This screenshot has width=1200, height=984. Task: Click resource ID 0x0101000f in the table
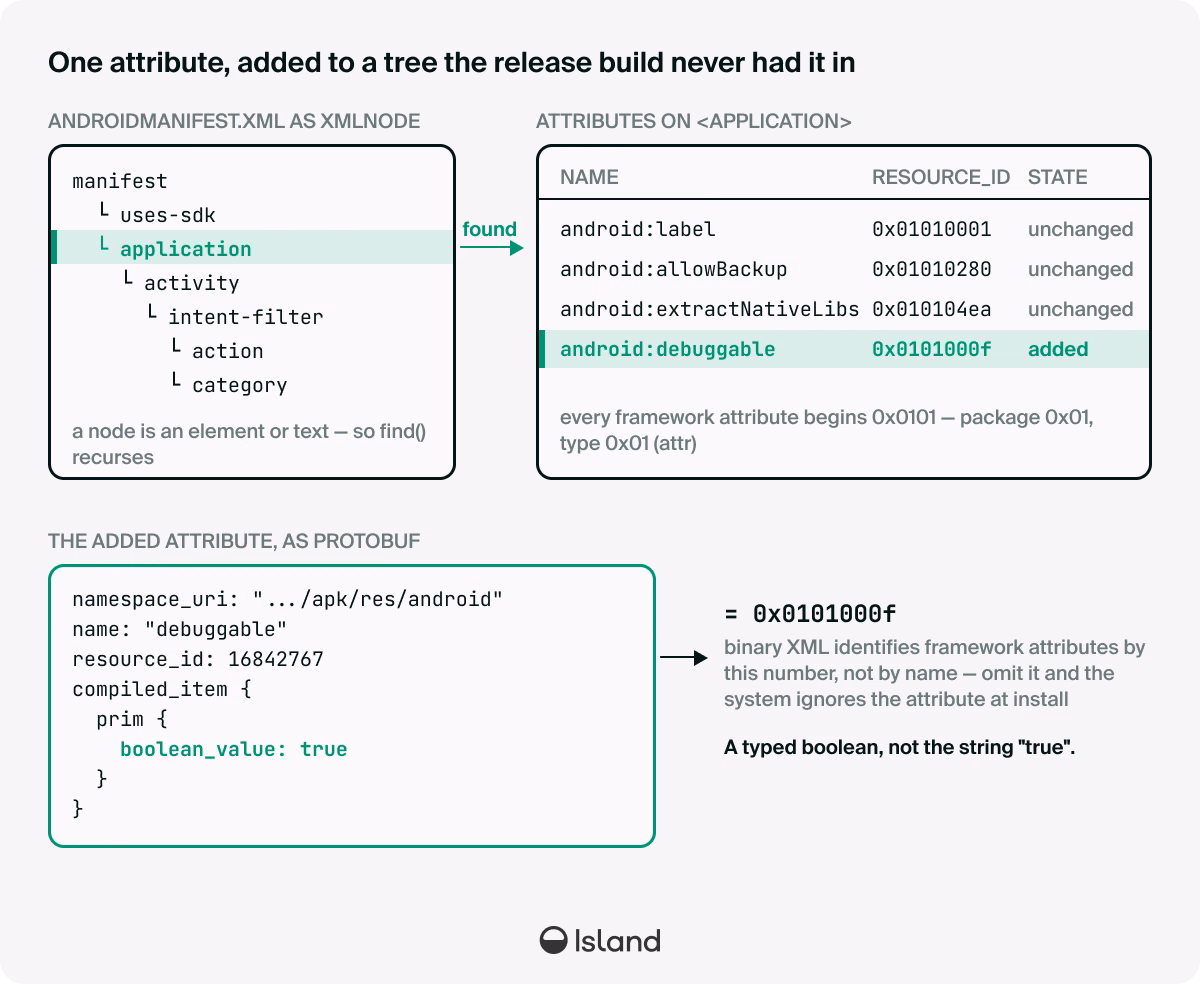[x=932, y=349]
